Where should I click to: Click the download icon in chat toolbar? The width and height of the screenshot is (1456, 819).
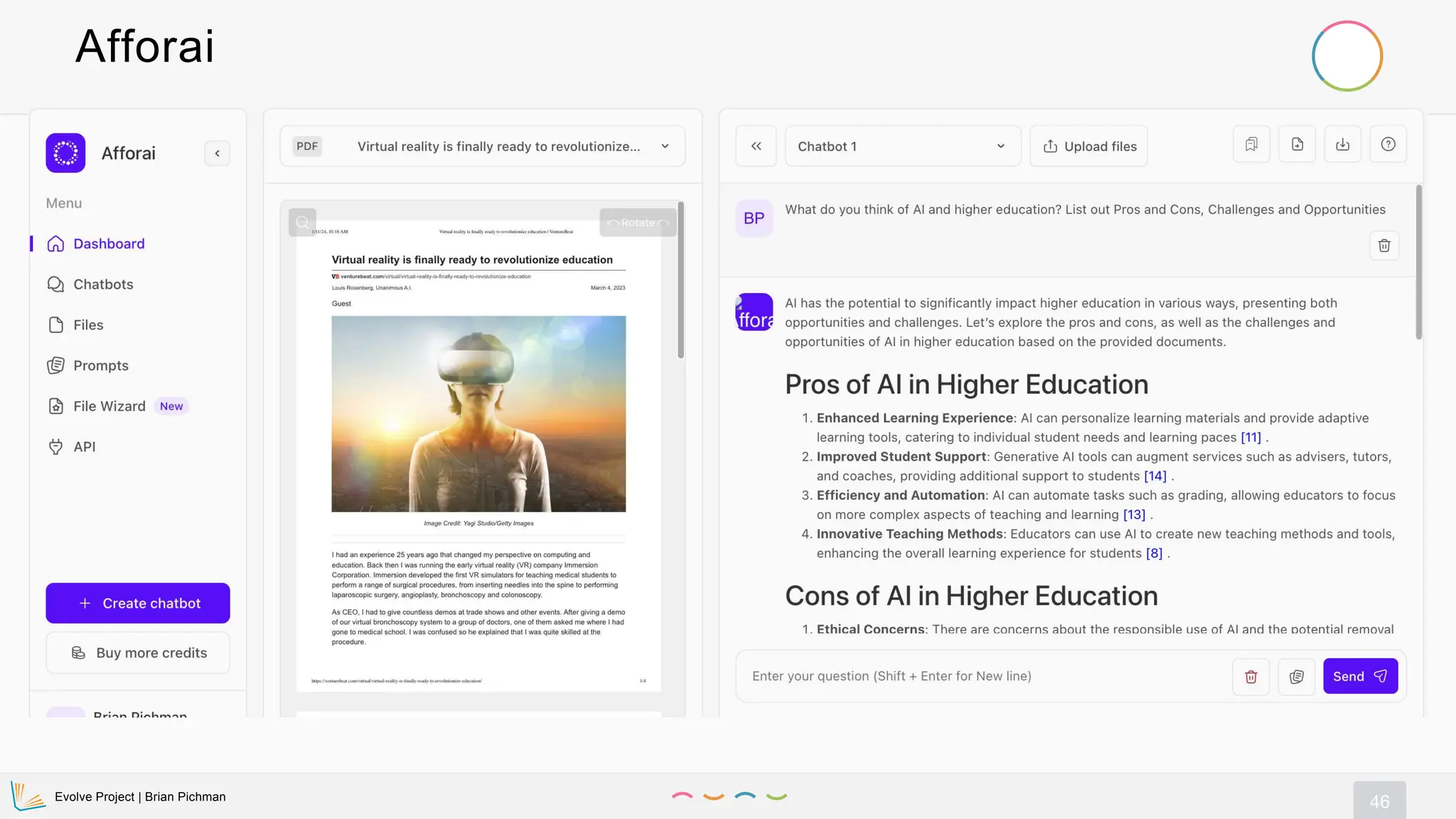pos(1342,144)
